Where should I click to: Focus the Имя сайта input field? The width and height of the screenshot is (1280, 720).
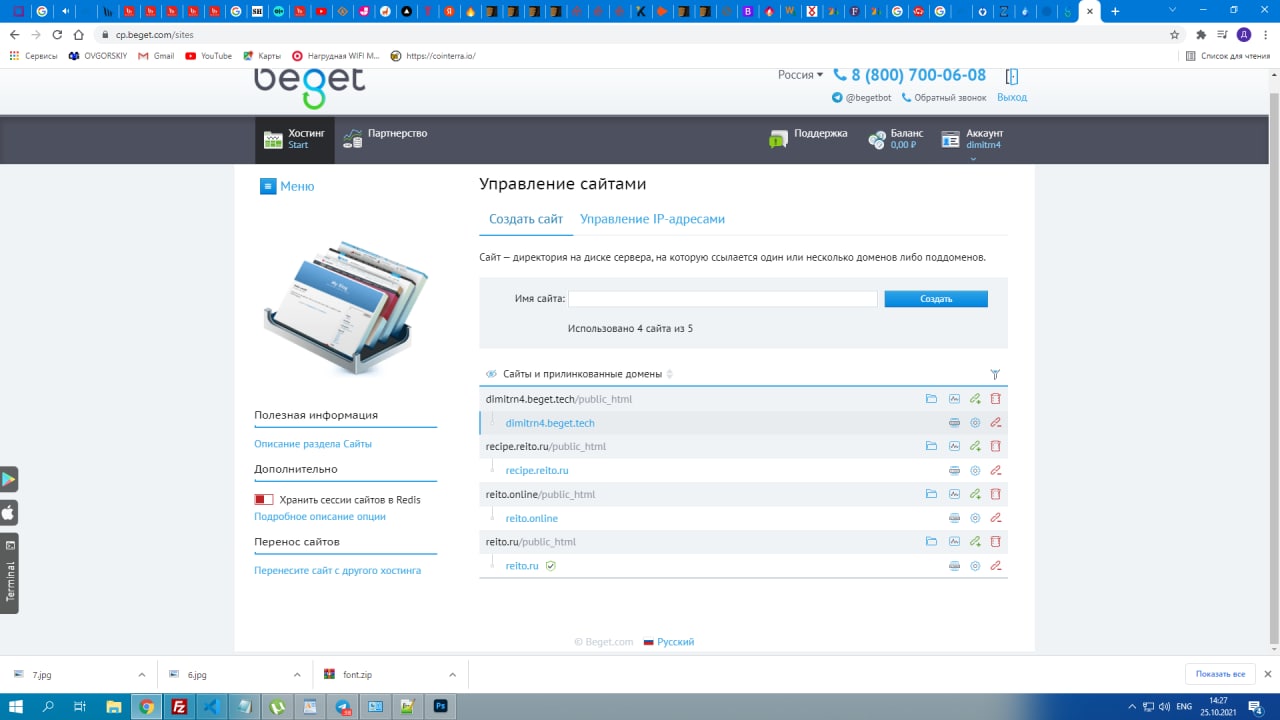pyautogui.click(x=722, y=299)
